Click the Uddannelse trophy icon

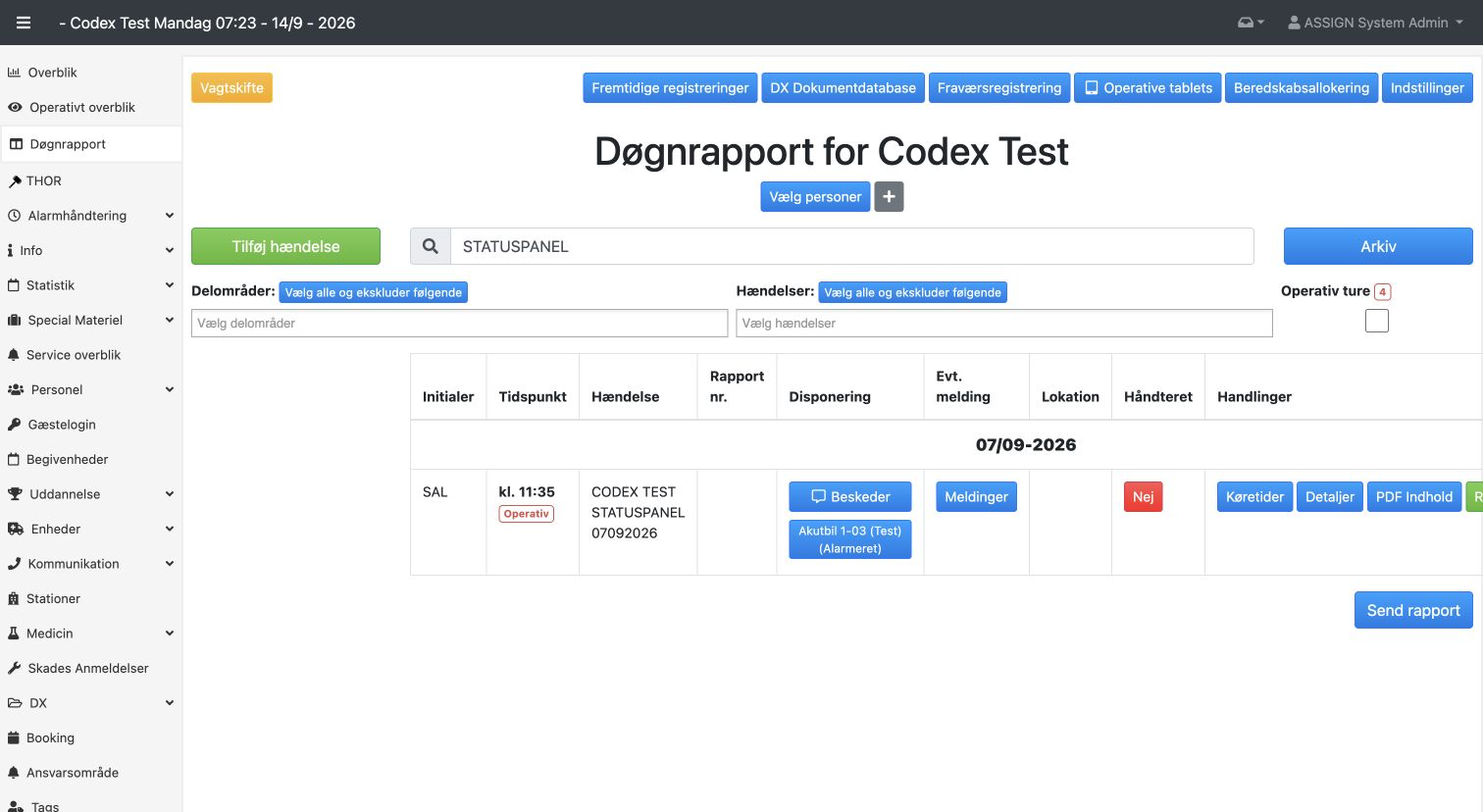coord(15,494)
